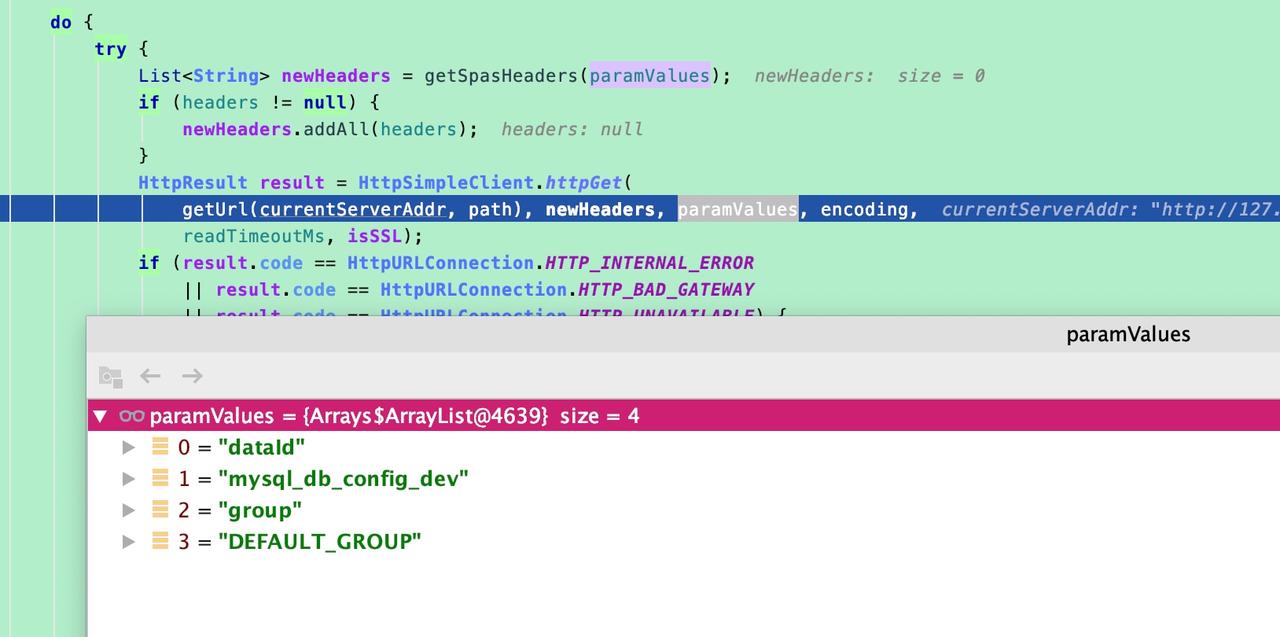Click the getSpasHeaders method call
This screenshot has width=1280, height=637.
coord(502,76)
